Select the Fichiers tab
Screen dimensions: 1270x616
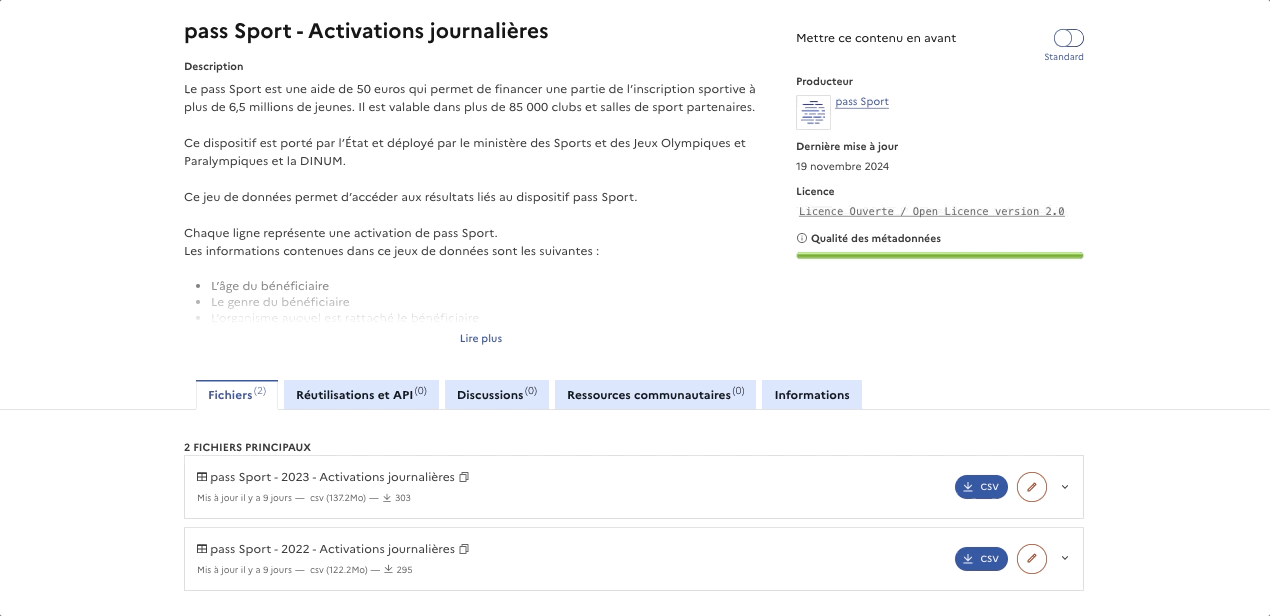[x=237, y=394]
